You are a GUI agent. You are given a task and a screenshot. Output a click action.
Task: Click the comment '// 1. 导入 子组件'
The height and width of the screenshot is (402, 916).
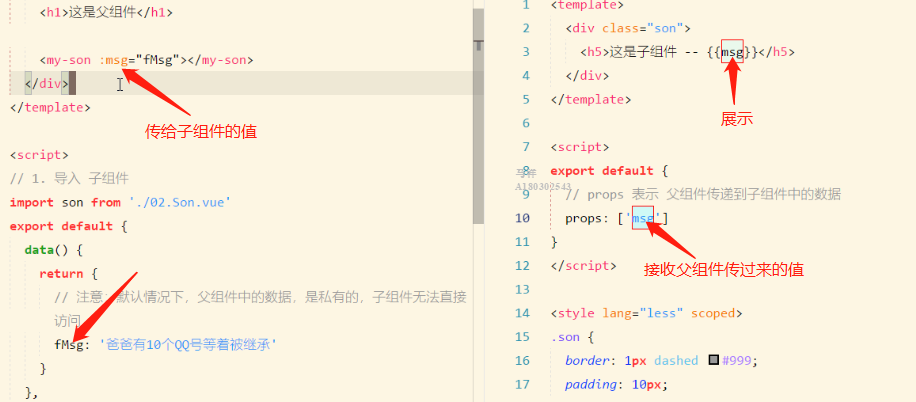69,178
